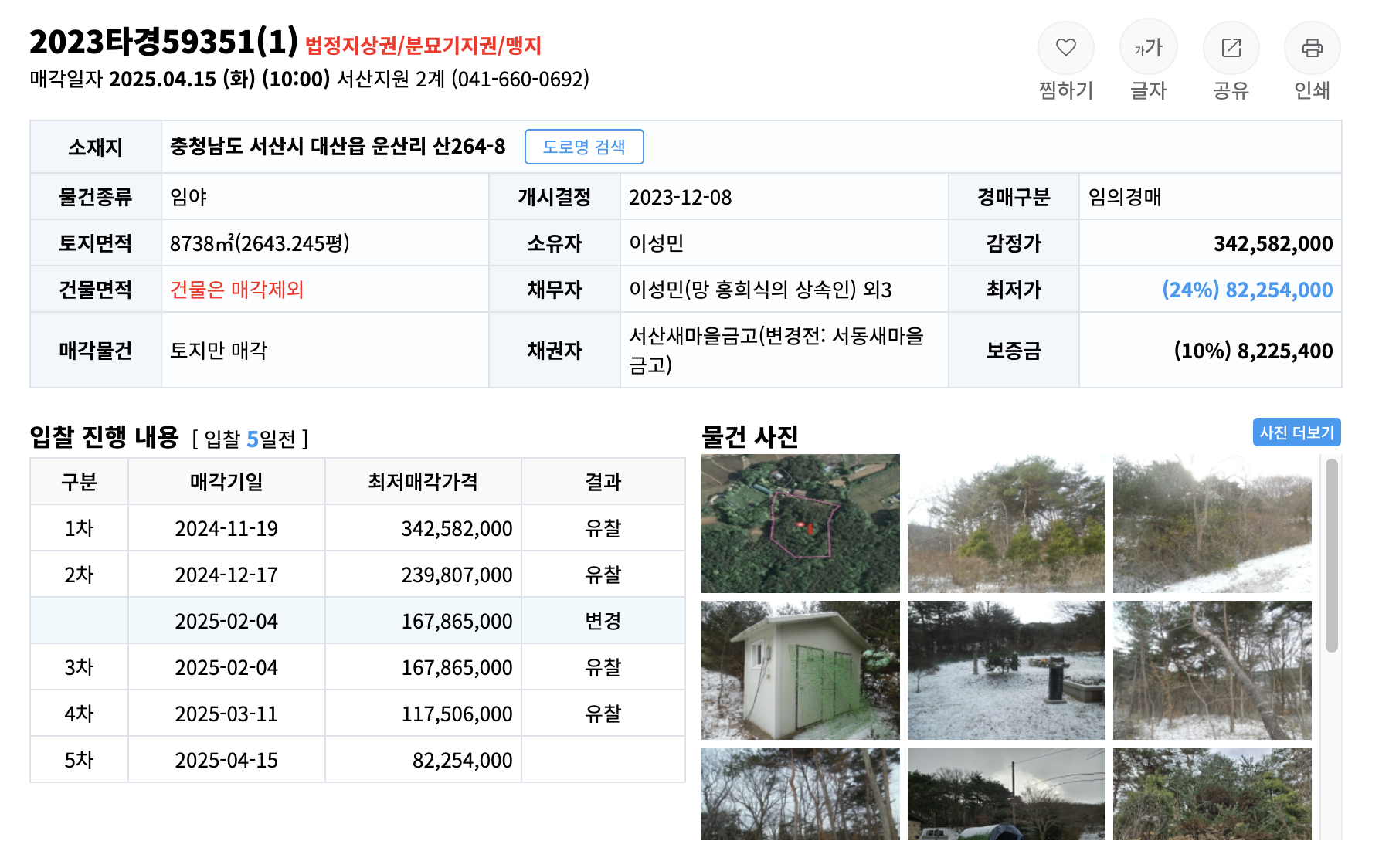Open the leaning pine trunk photo
The height and width of the screenshot is (868, 1389).
point(1212,670)
